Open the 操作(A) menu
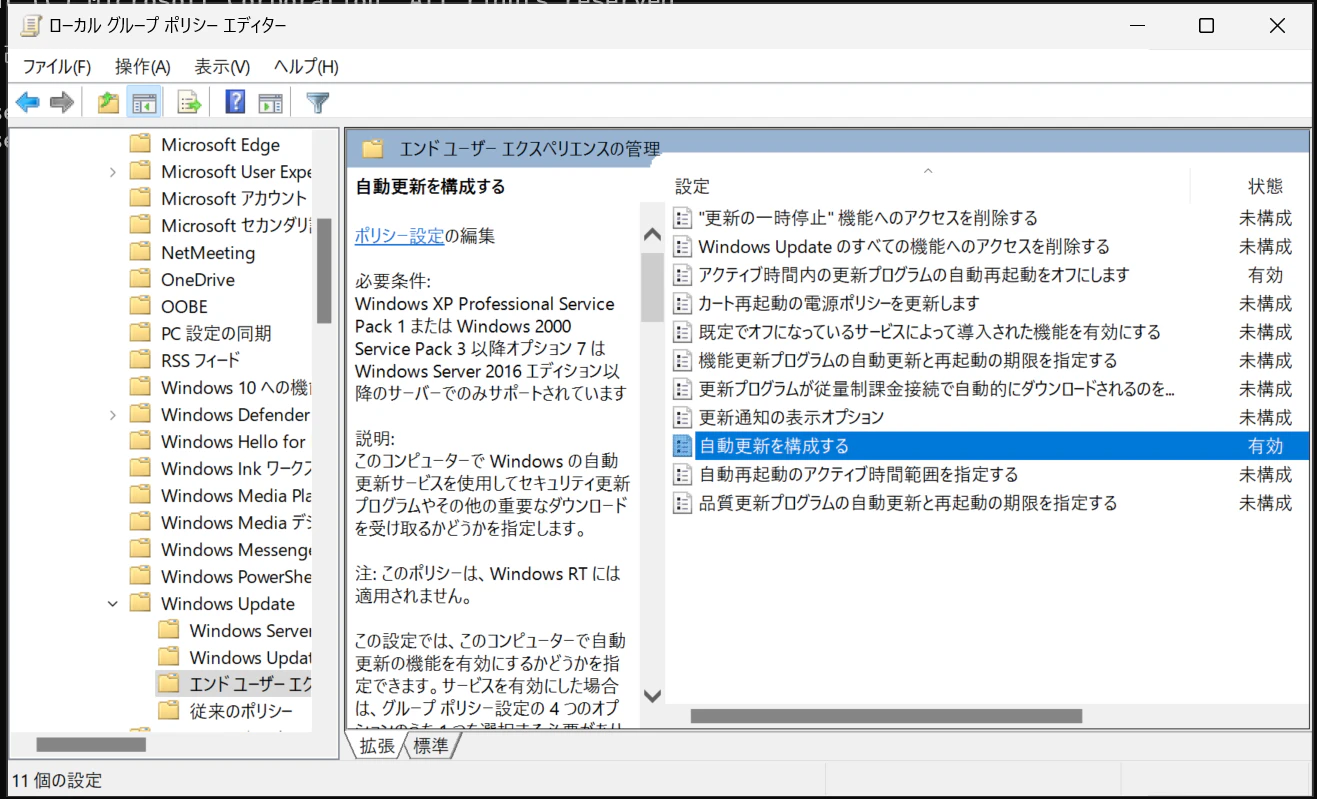The image size is (1317, 799). pos(143,67)
